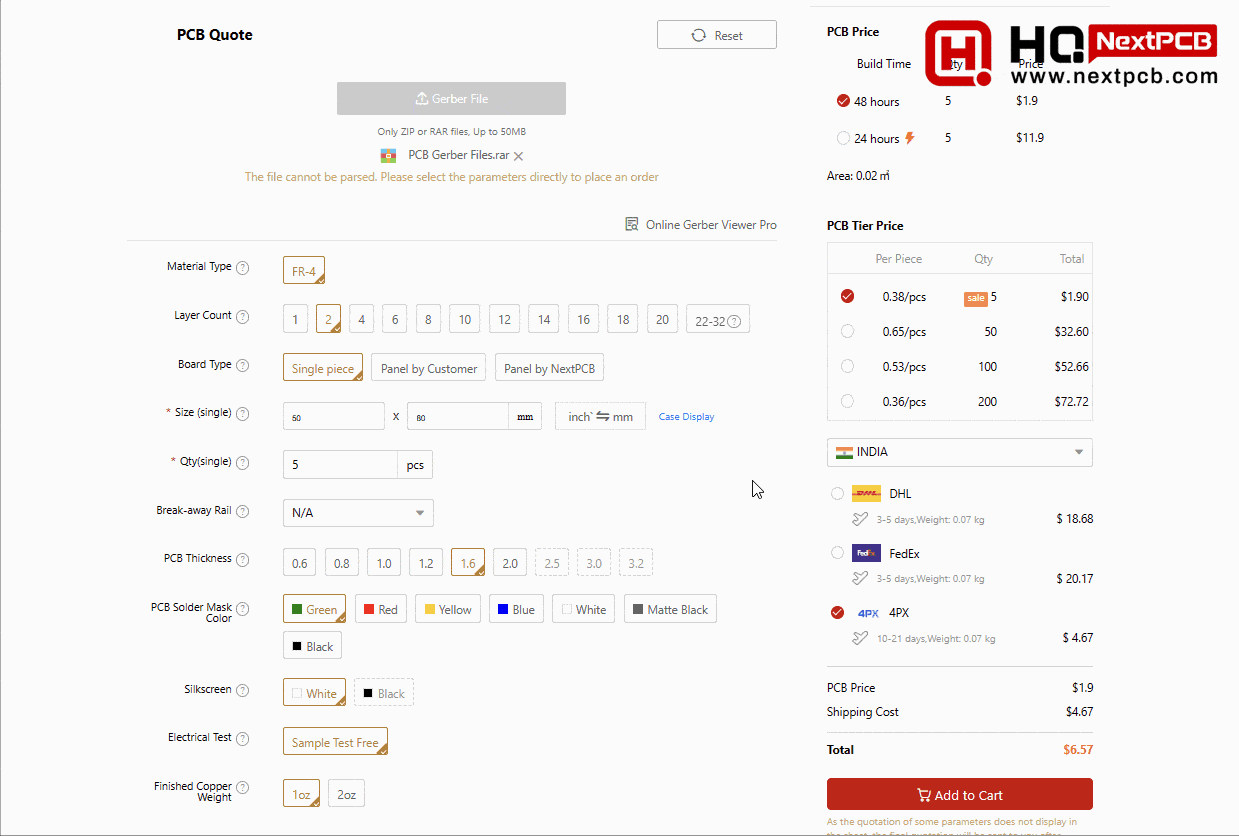Click help icon next to Material Type
The image size is (1239, 836).
pos(242,268)
